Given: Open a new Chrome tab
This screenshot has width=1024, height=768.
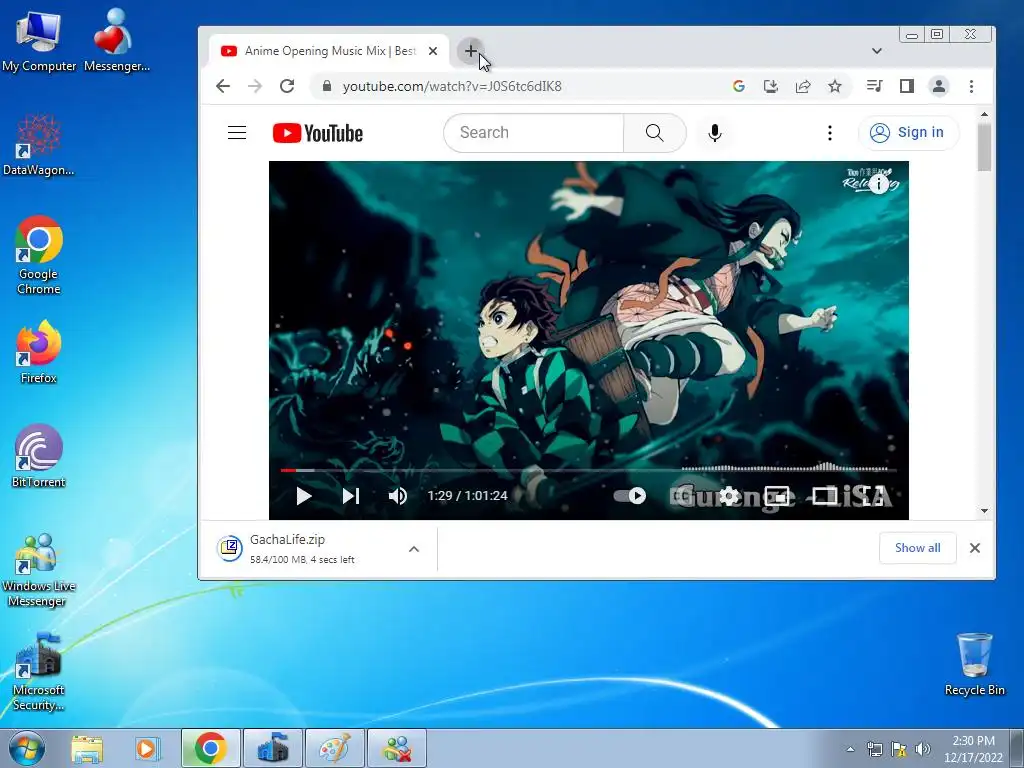Looking at the screenshot, I should pos(470,51).
